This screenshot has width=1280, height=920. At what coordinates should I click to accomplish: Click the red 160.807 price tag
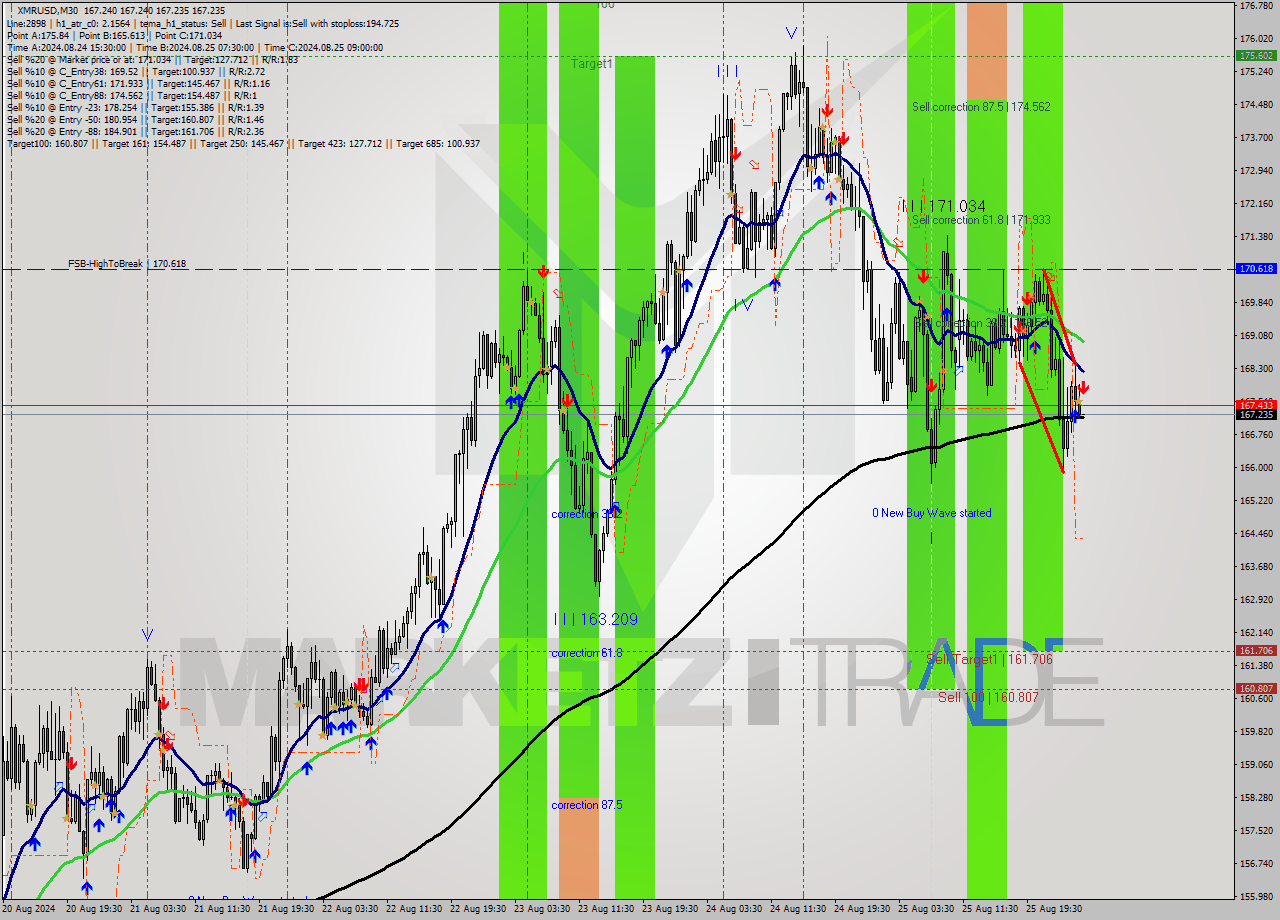[x=1256, y=689]
